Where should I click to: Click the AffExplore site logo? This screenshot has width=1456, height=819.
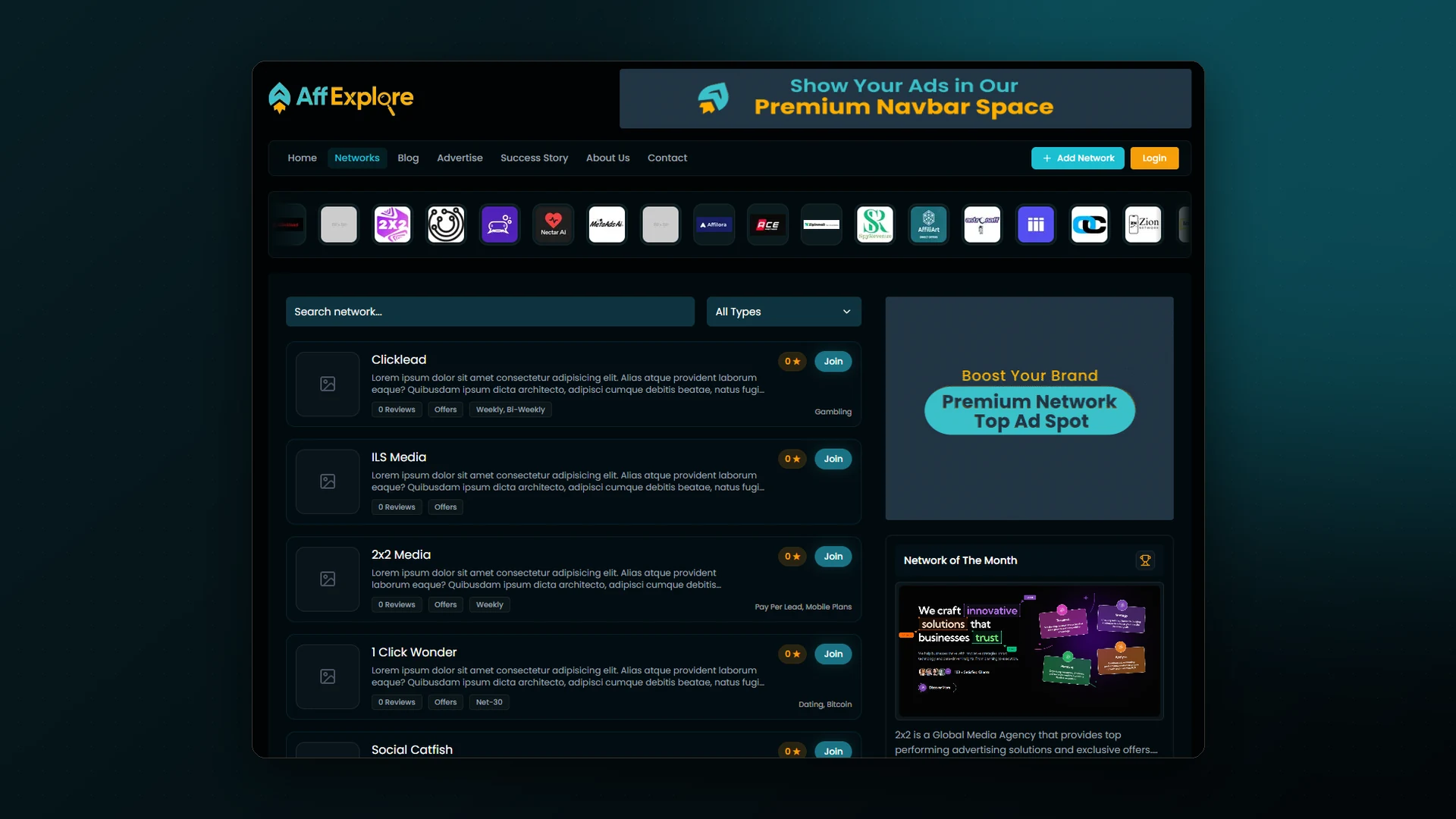click(341, 98)
